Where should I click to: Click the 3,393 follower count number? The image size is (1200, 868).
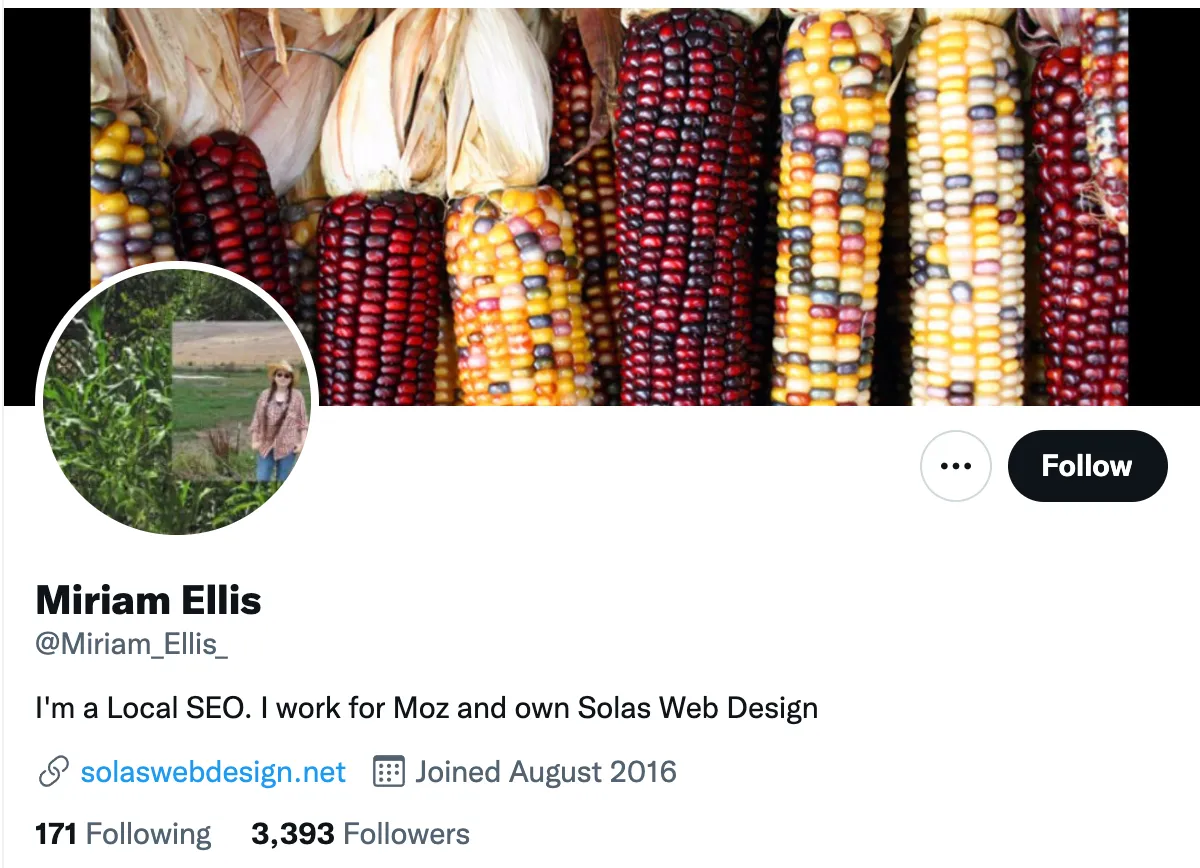point(292,834)
